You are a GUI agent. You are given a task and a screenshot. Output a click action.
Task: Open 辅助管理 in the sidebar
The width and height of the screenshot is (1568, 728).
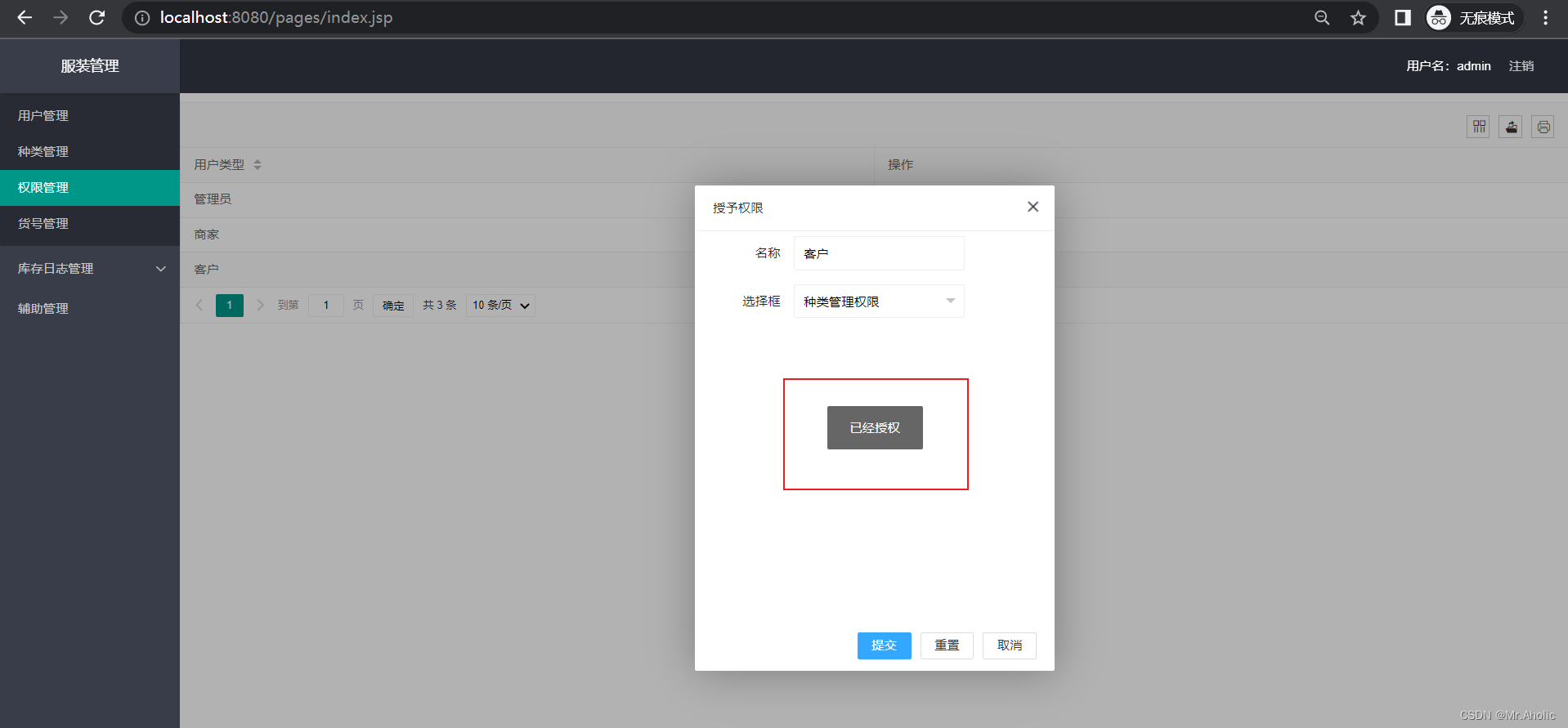(90, 308)
